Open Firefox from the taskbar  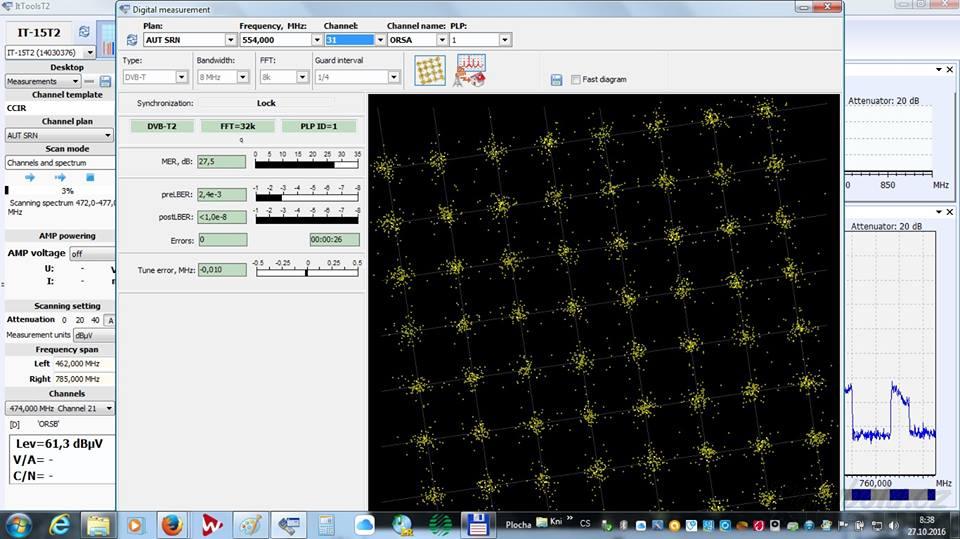coord(172,526)
